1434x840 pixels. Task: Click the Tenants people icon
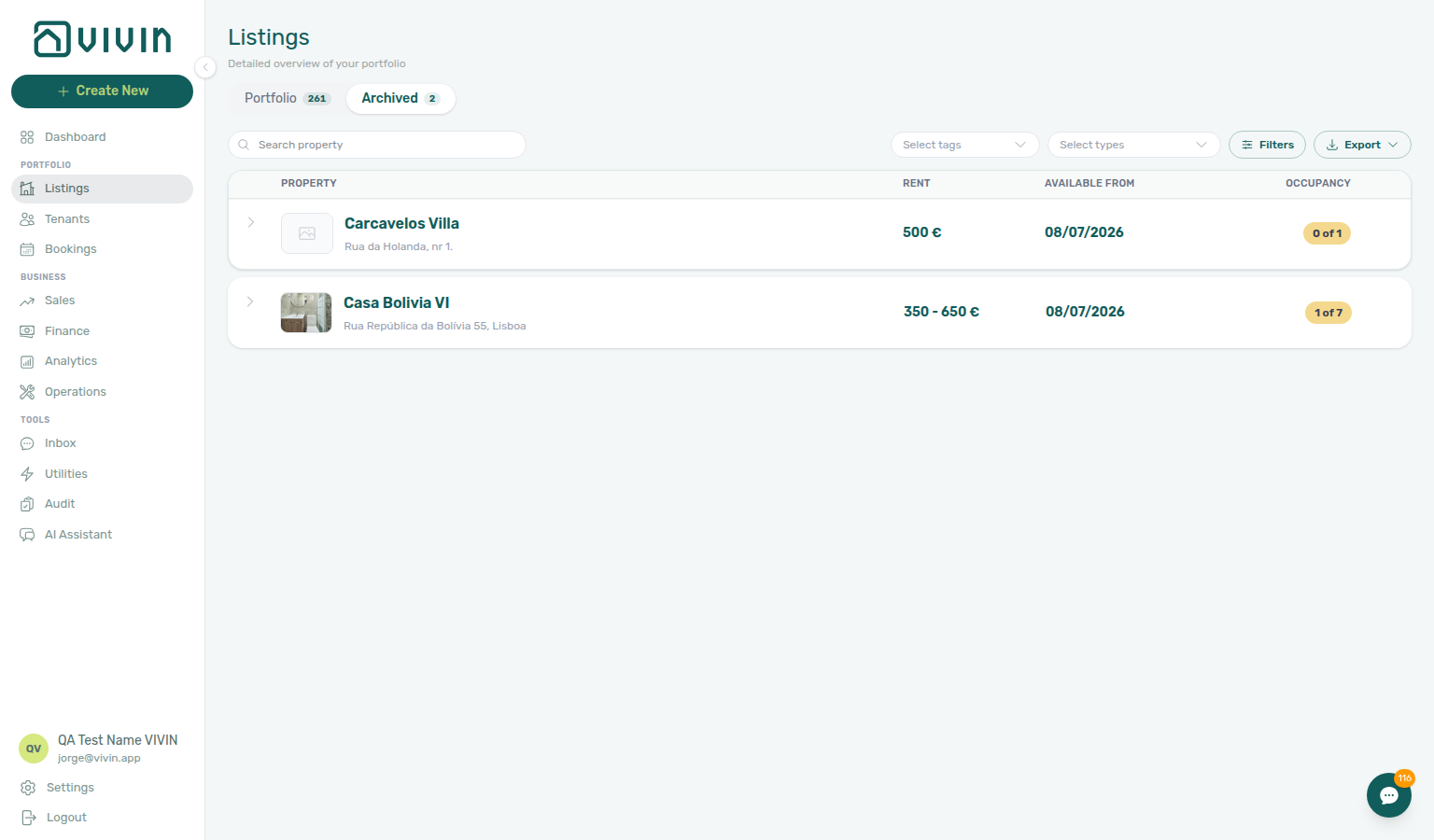click(x=27, y=219)
